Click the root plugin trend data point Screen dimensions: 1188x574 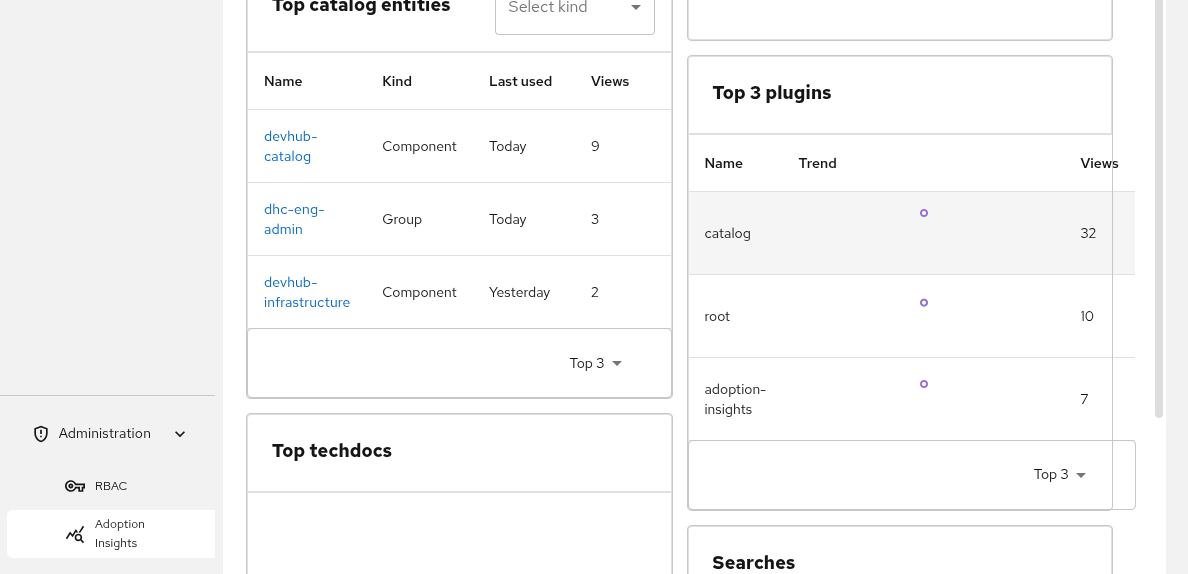pyautogui.click(x=924, y=302)
